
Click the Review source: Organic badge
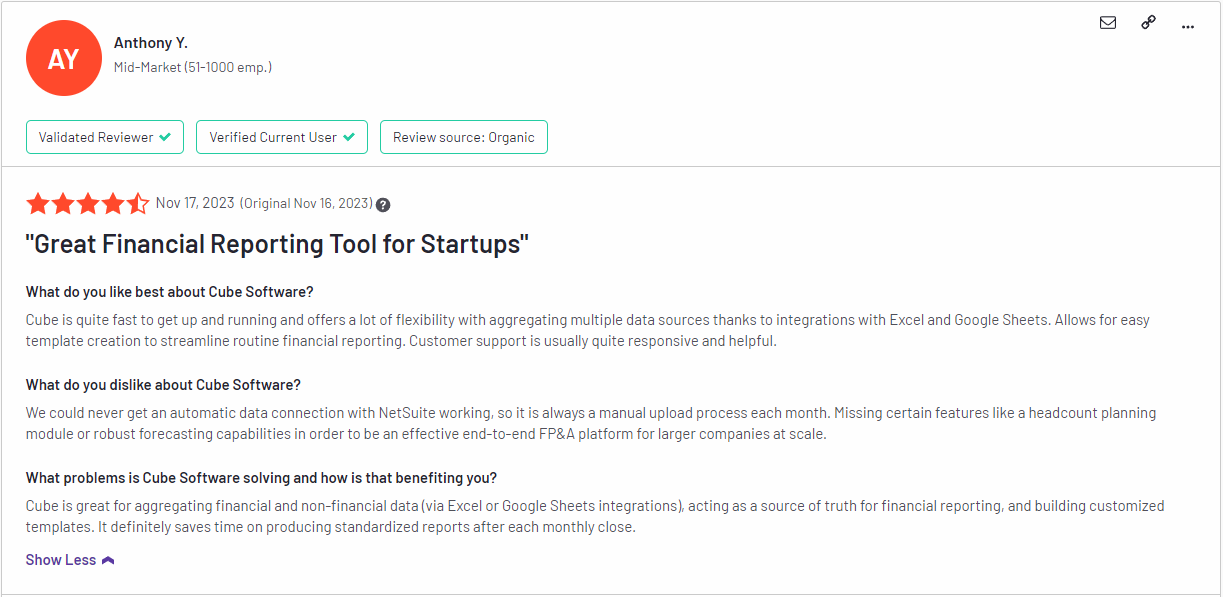pos(464,137)
